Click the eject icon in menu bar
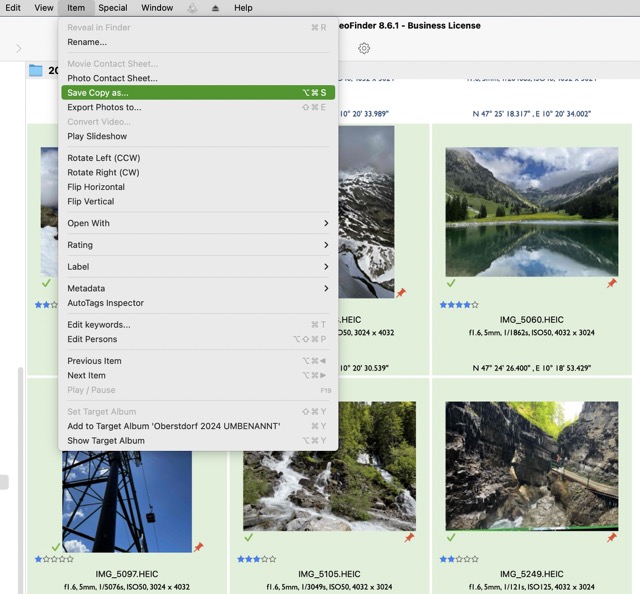 click(215, 8)
